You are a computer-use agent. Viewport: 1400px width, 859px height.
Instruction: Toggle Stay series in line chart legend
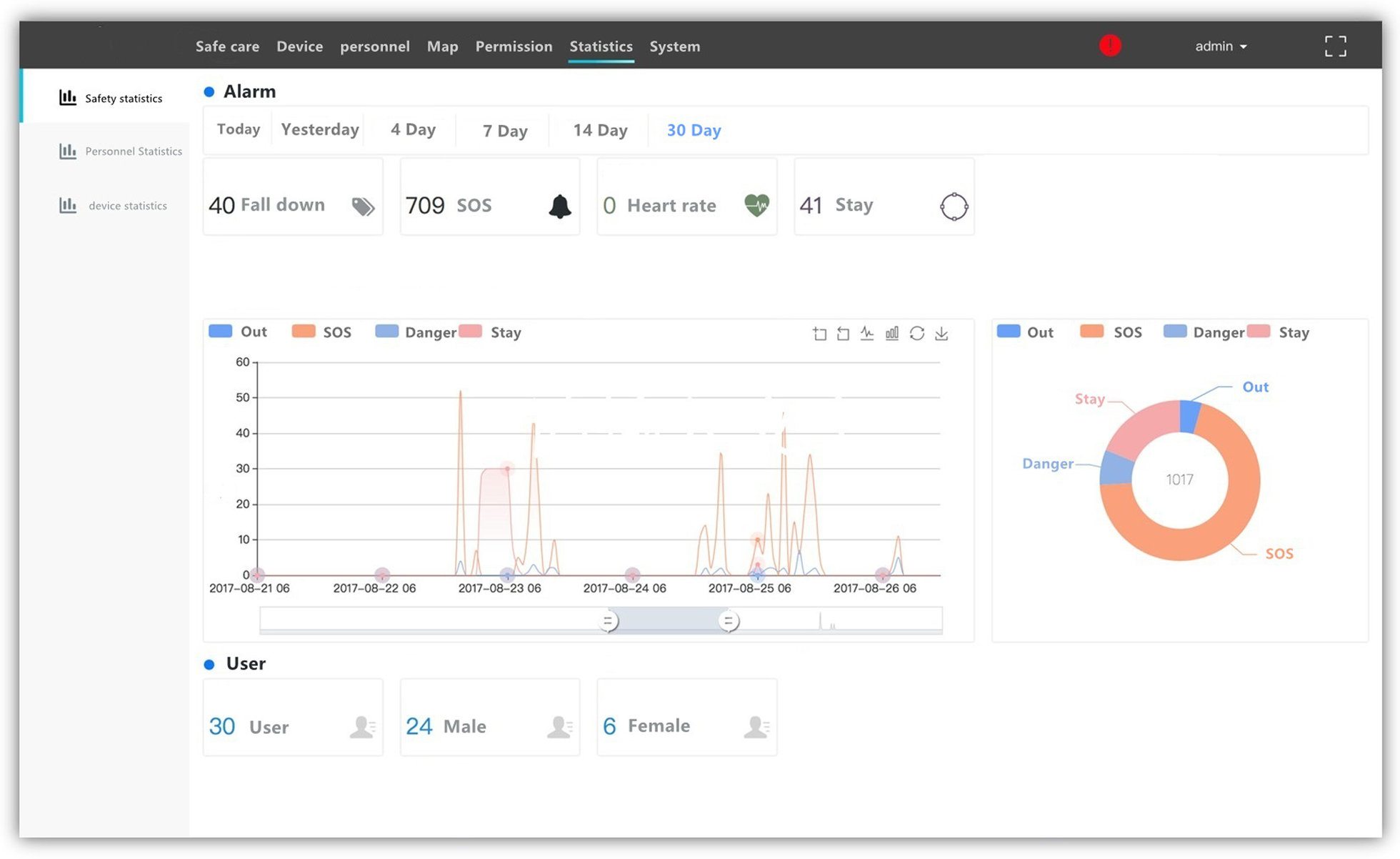pyautogui.click(x=490, y=332)
